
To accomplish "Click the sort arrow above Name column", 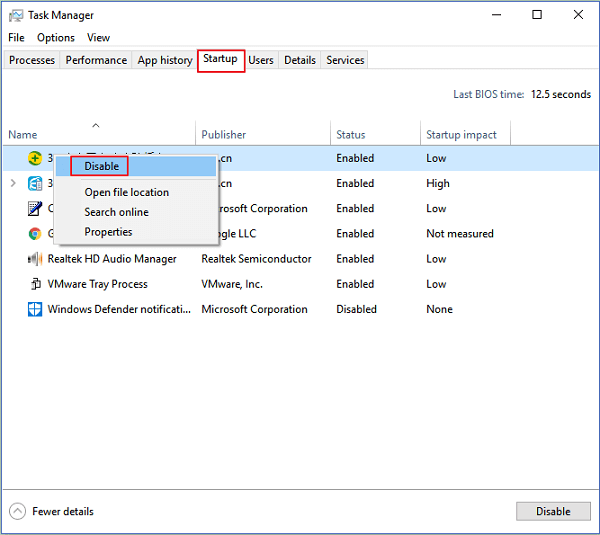I will [x=96, y=125].
